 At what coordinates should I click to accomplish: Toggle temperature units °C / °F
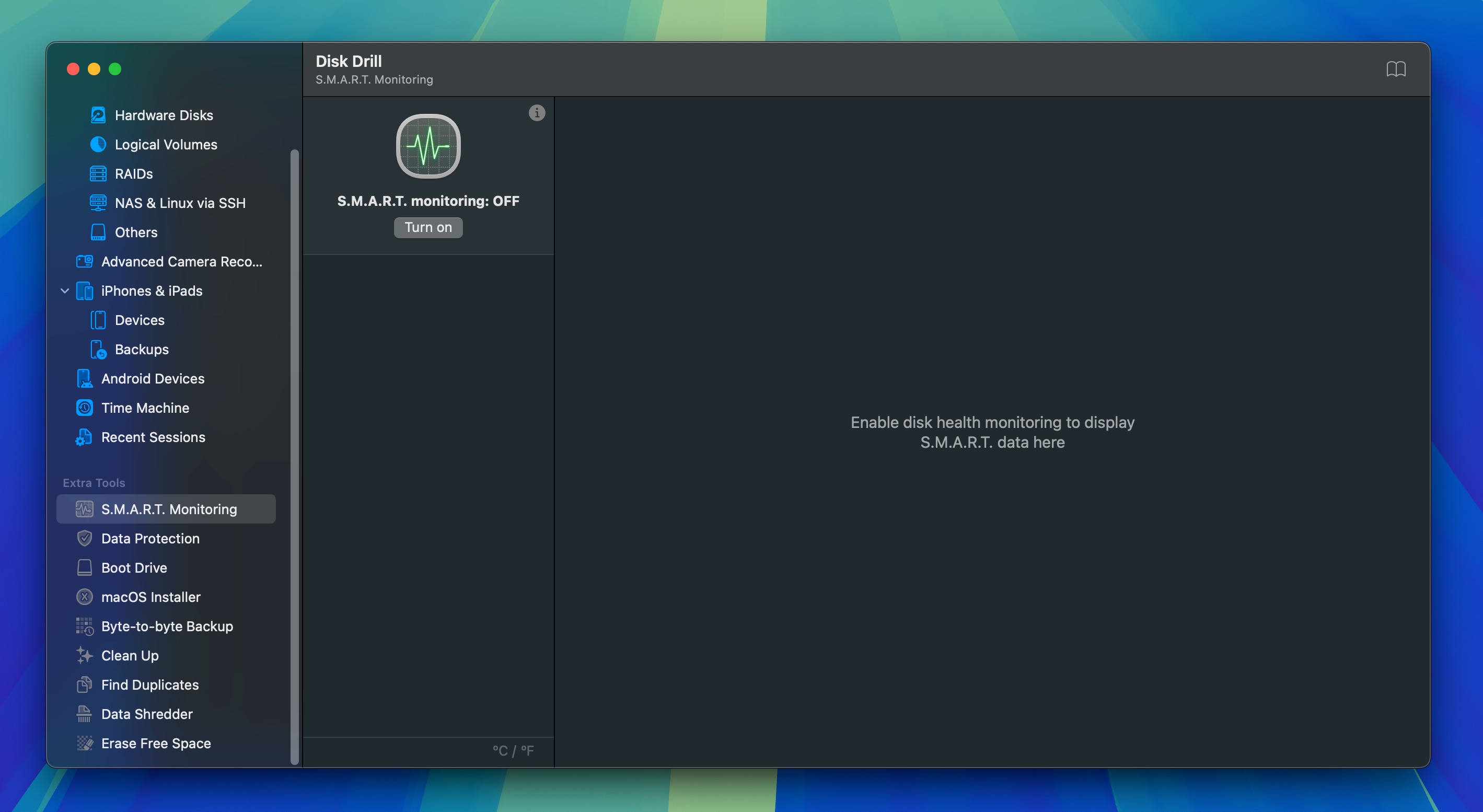[x=513, y=750]
